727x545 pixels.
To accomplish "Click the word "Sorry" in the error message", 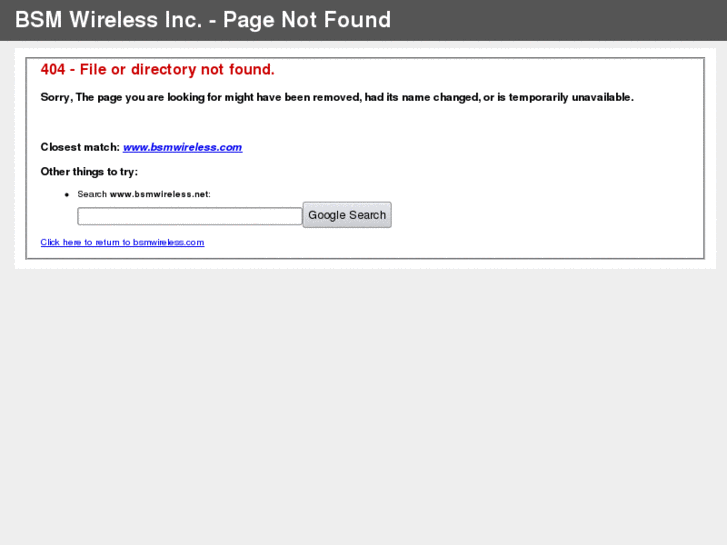I will pyautogui.click(x=56, y=97).
